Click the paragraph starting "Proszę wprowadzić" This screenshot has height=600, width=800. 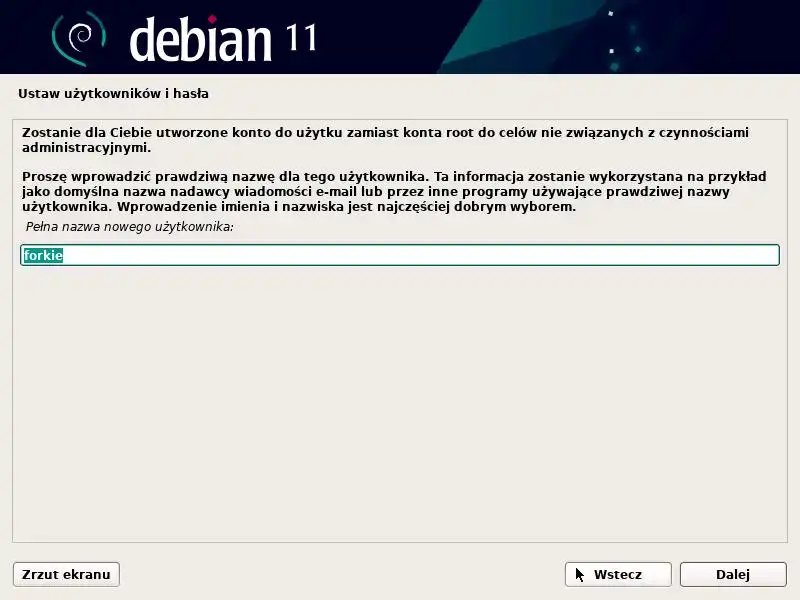pyautogui.click(x=394, y=191)
